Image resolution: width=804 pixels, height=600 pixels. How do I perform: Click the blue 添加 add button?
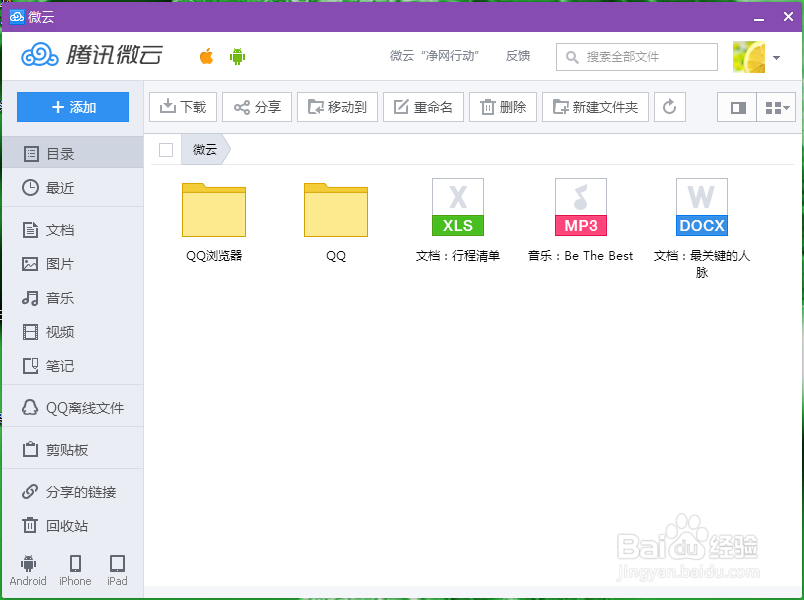pos(73,107)
